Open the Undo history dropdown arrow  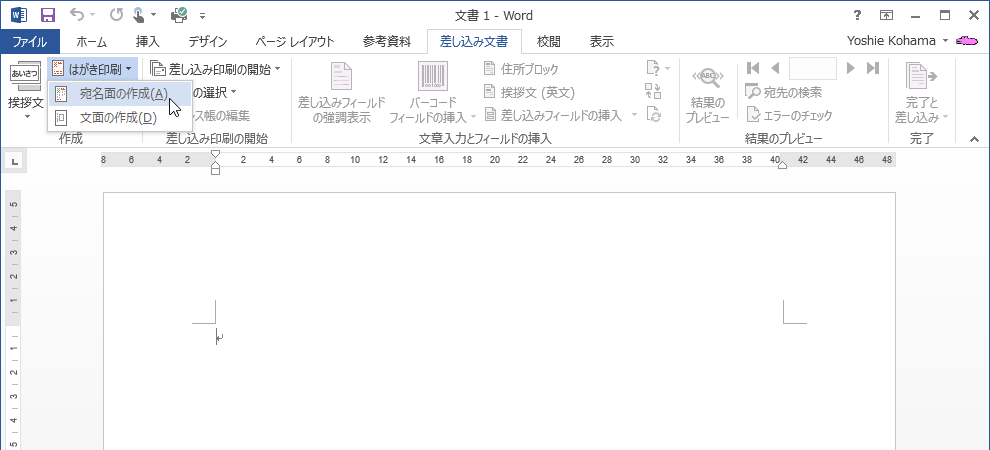(92, 15)
